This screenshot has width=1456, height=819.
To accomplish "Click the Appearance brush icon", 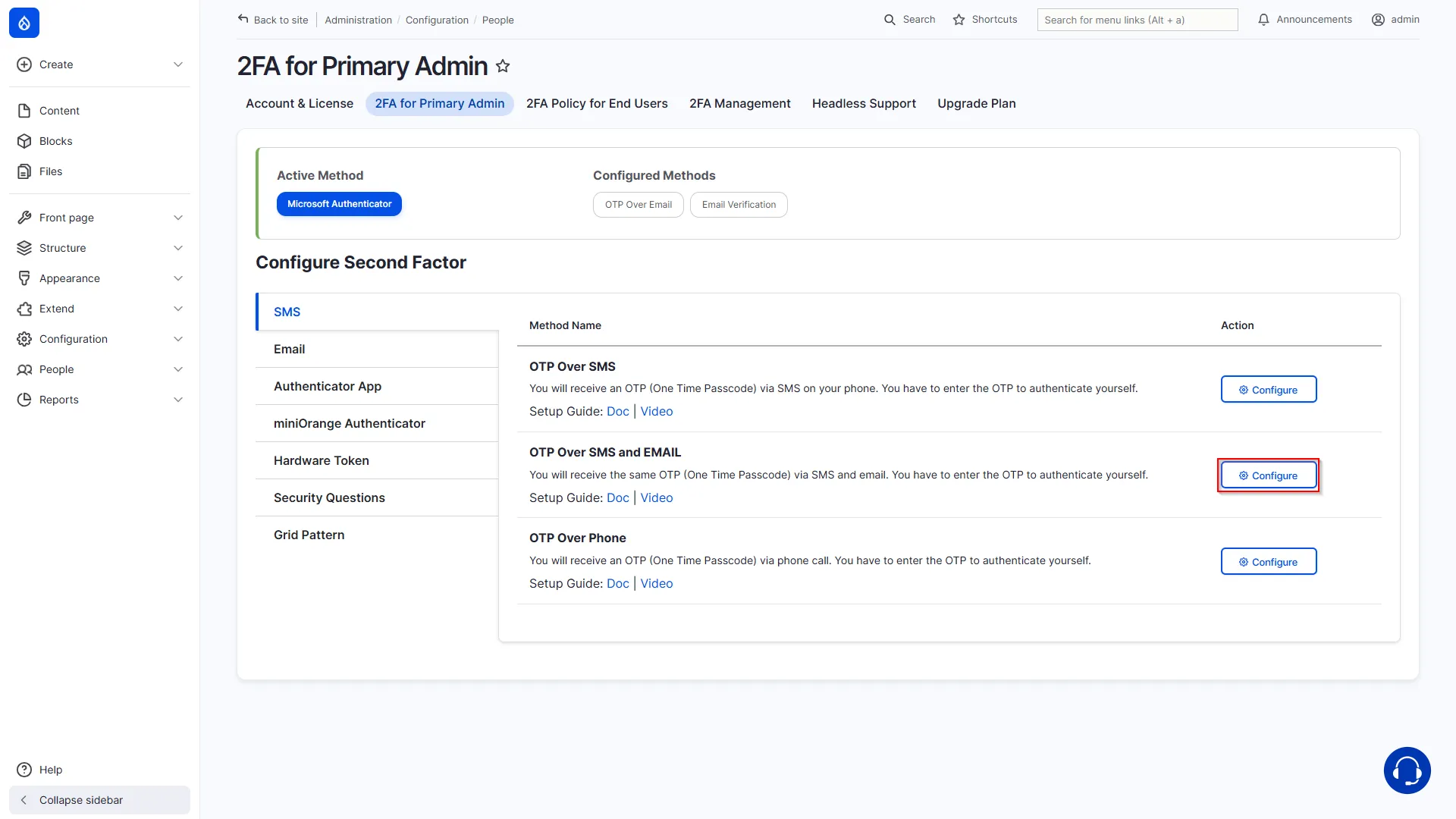I will point(24,278).
